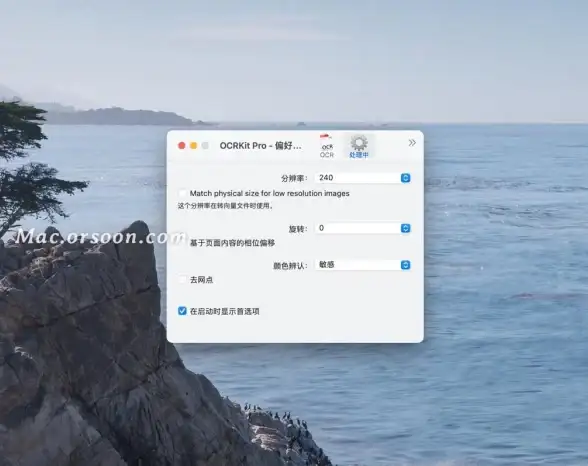Image resolution: width=588 pixels, height=466 pixels.
Task: Uncheck 在启动时显示首选项
Action: 182,311
